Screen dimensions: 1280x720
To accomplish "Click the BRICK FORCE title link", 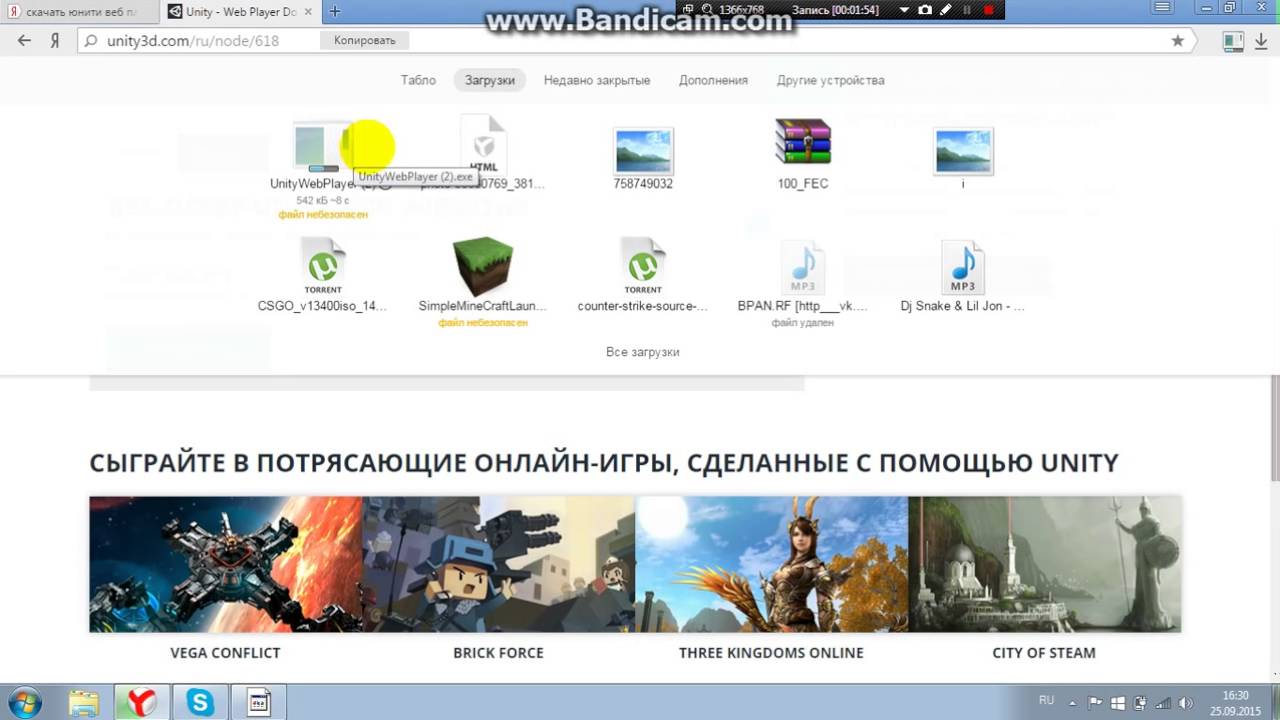I will click(498, 653).
